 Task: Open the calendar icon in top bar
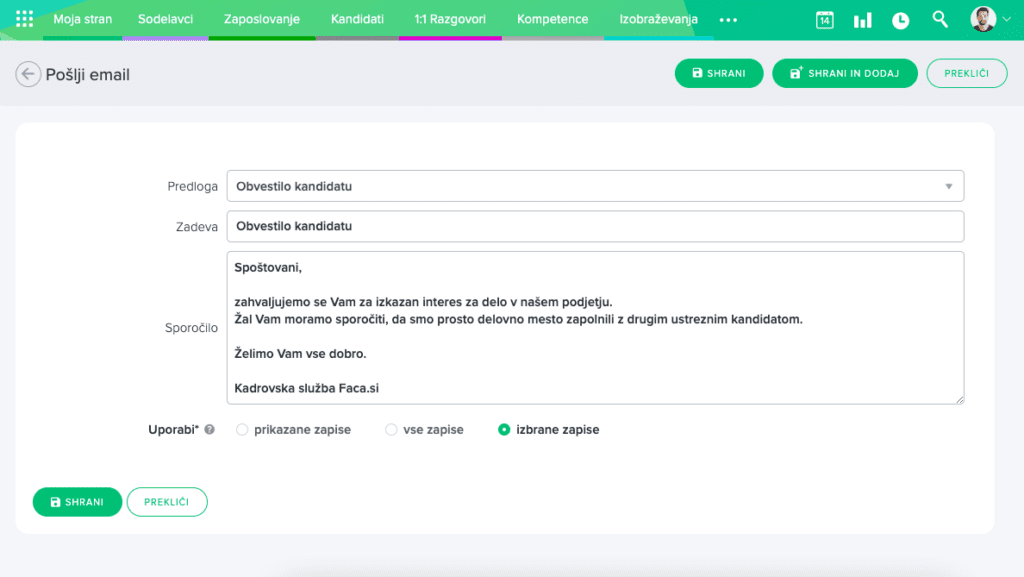click(x=824, y=20)
